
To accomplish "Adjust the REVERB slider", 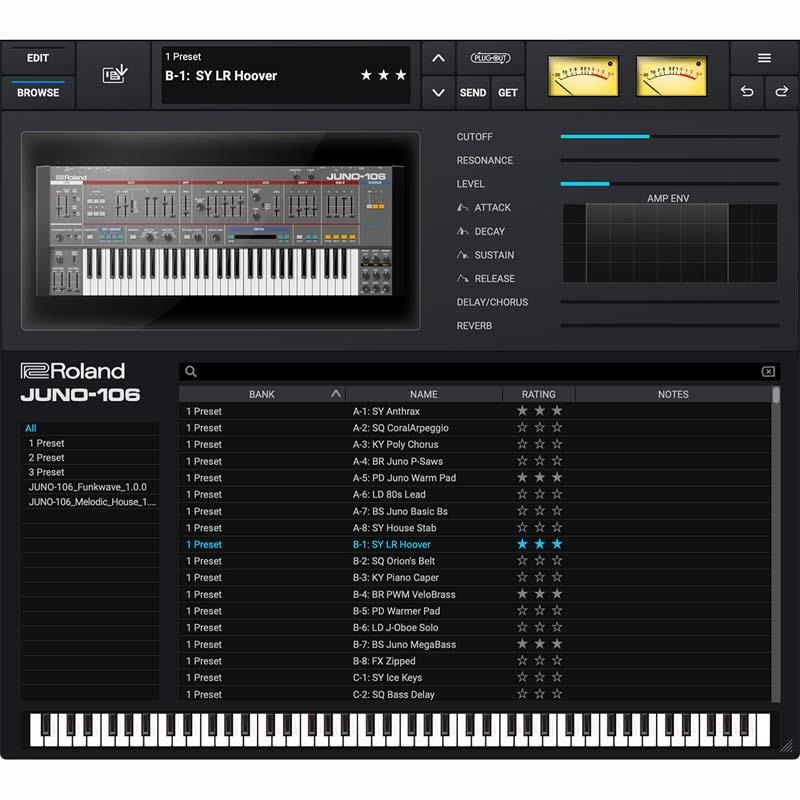I will tap(669, 326).
